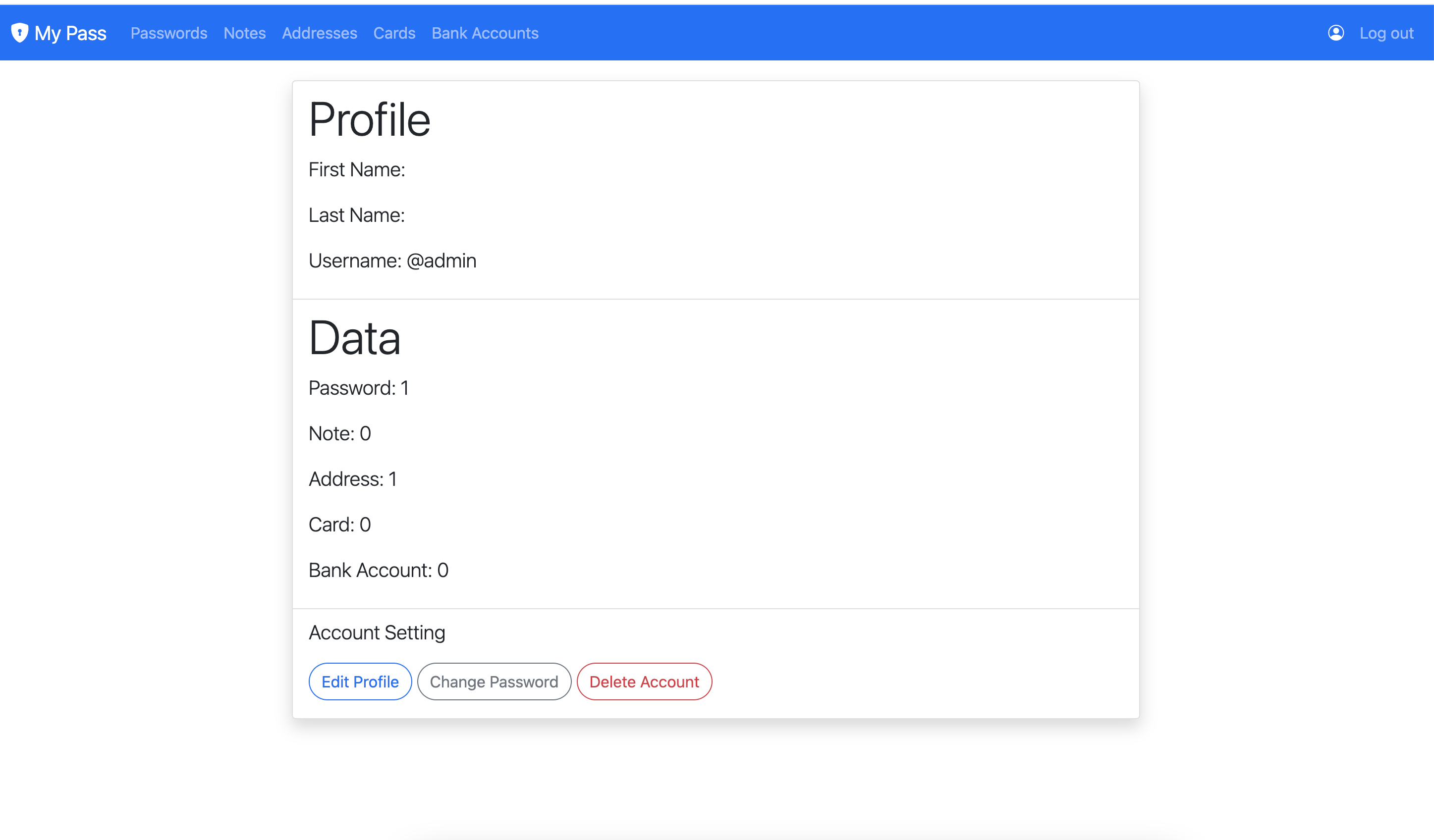Image resolution: width=1434 pixels, height=840 pixels.
Task: Click the My Pass brand text
Action: pos(70,33)
